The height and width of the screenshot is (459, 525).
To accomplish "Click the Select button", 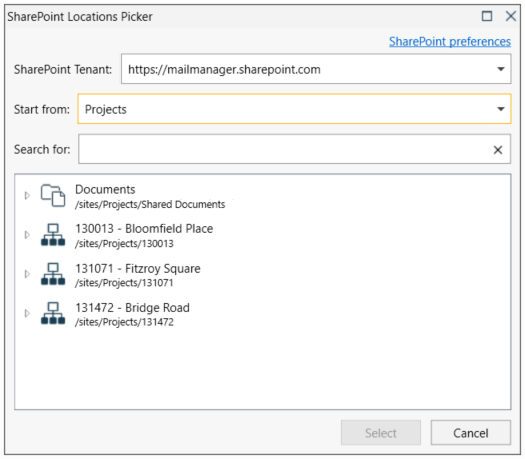I will click(381, 433).
